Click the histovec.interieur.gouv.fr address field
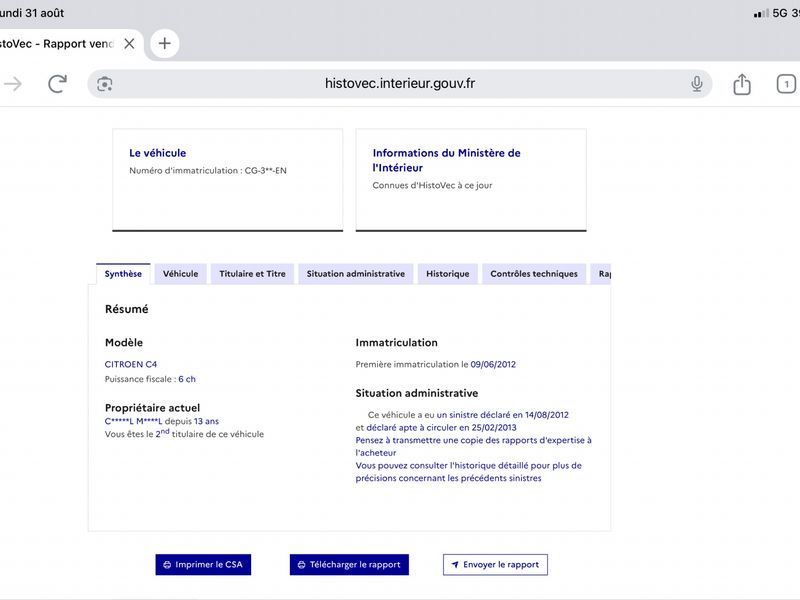This screenshot has height=600, width=800. [x=399, y=84]
